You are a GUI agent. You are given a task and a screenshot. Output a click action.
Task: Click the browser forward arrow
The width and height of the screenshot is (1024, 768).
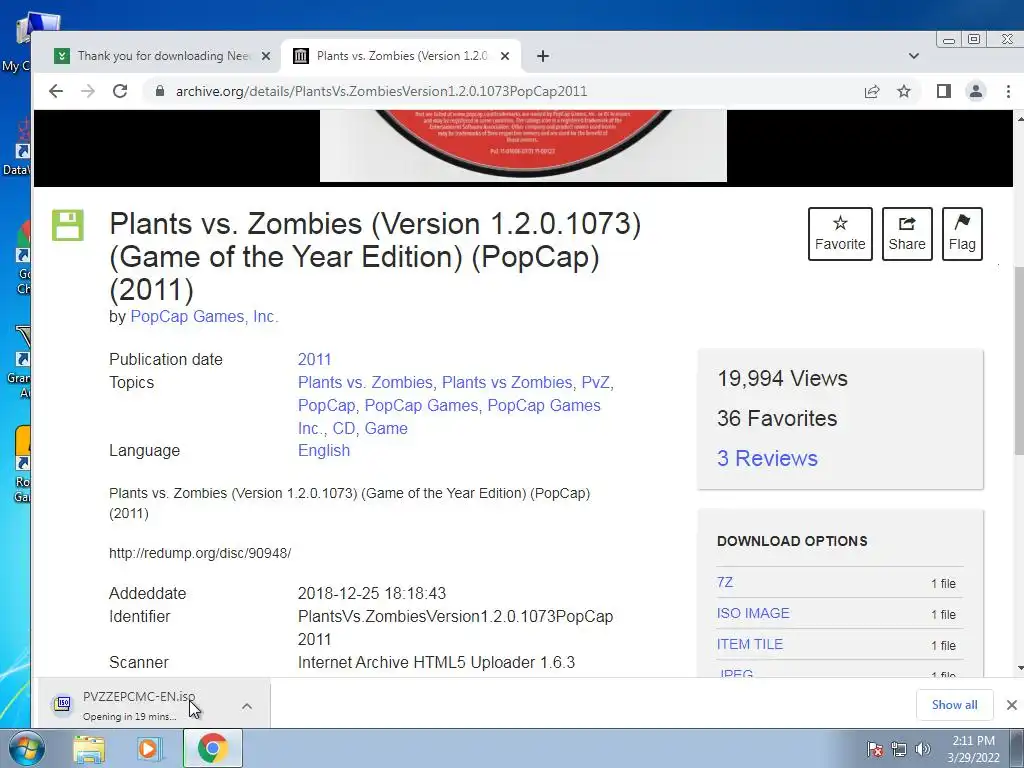tap(88, 91)
